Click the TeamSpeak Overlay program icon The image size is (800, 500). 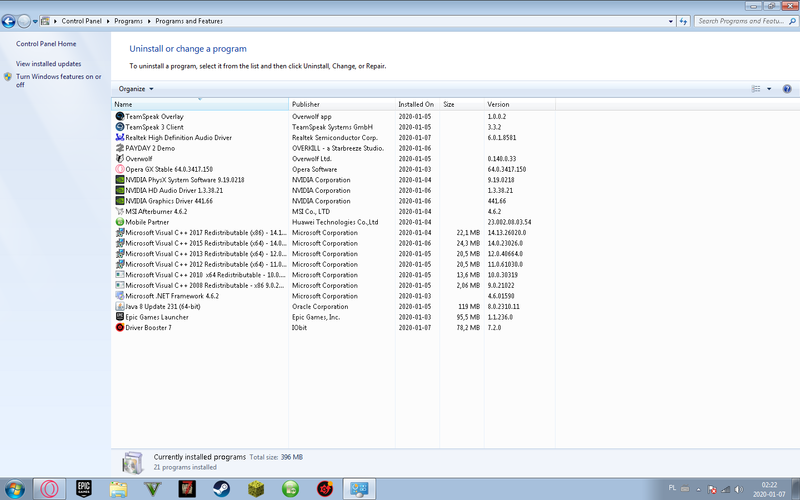pyautogui.click(x=120, y=116)
